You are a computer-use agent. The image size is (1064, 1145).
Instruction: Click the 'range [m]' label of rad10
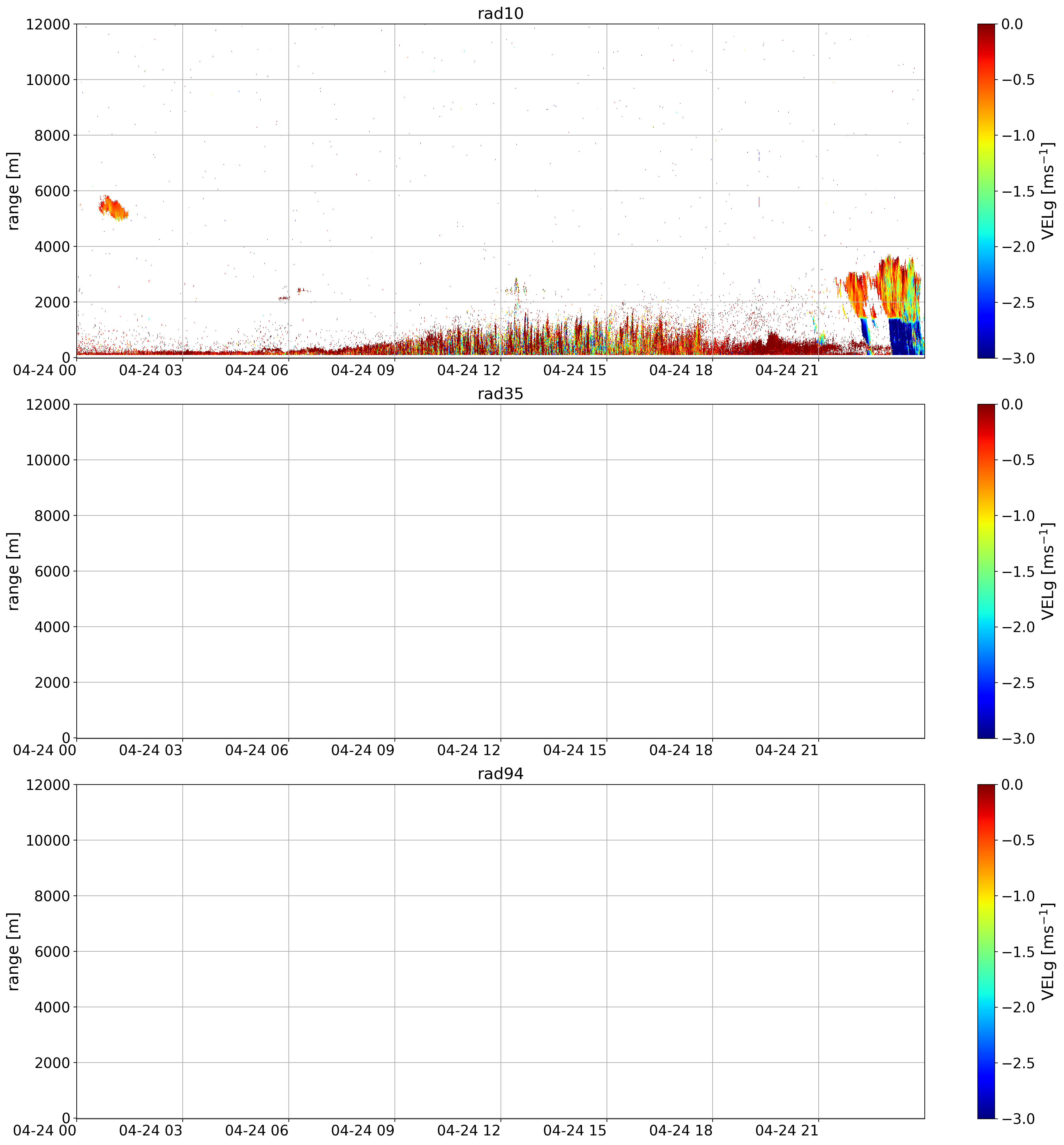pyautogui.click(x=13, y=191)
